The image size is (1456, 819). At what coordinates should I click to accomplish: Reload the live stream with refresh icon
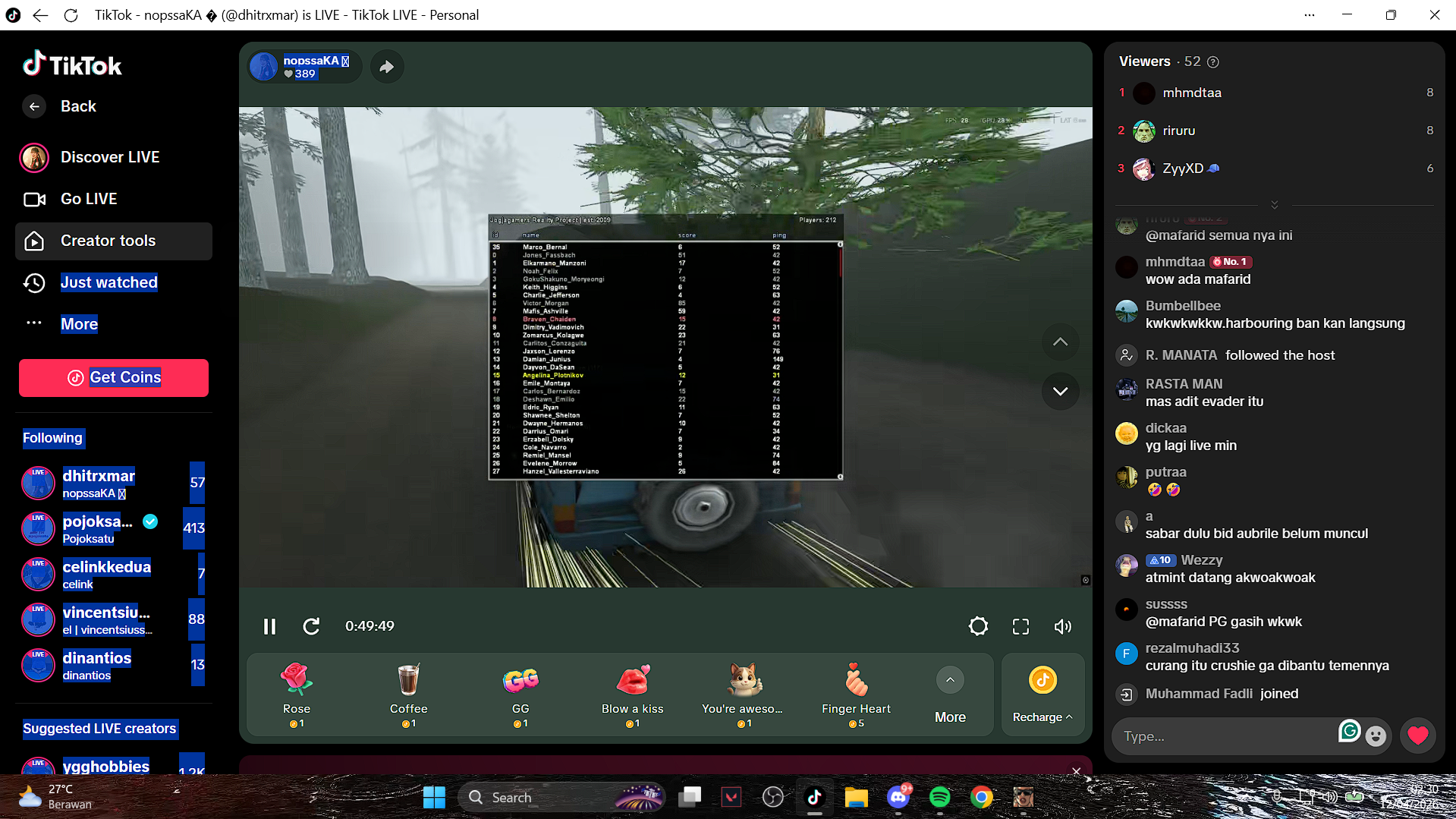311,626
